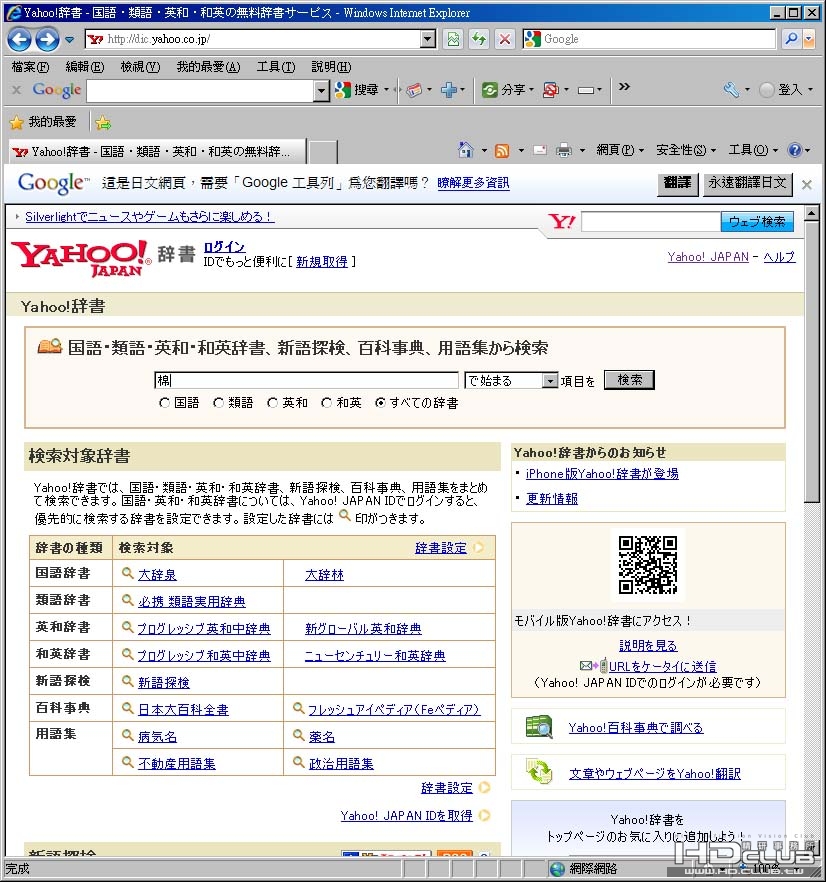This screenshot has height=882, width=826.
Task: Click the Google toolbar bookmarks tag icon
Action: 414,89
